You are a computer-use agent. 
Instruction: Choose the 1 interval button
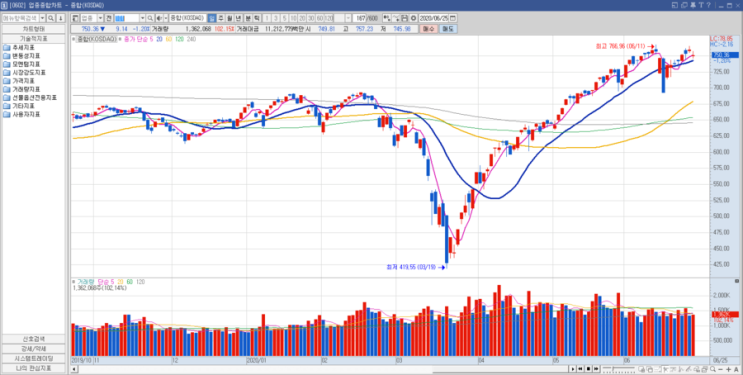(266, 18)
